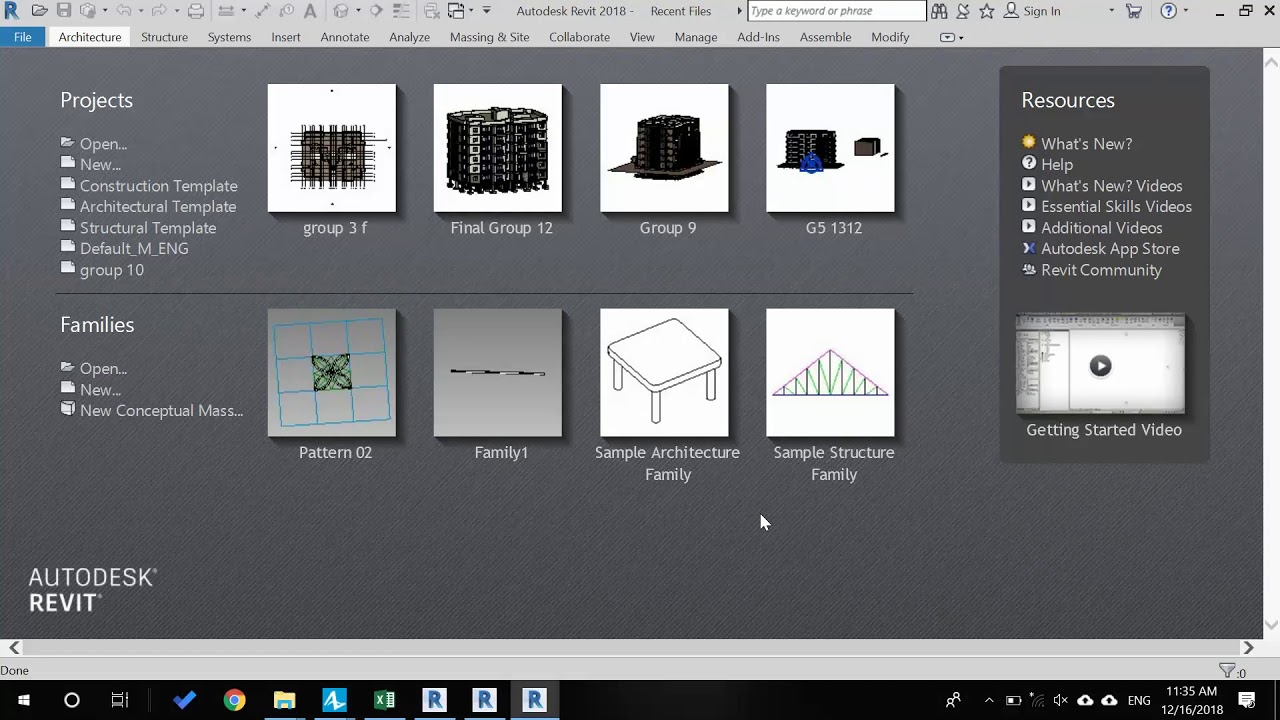This screenshot has height=720, width=1280.
Task: Click New Conceptual Mass link under Families
Action: coord(161,411)
